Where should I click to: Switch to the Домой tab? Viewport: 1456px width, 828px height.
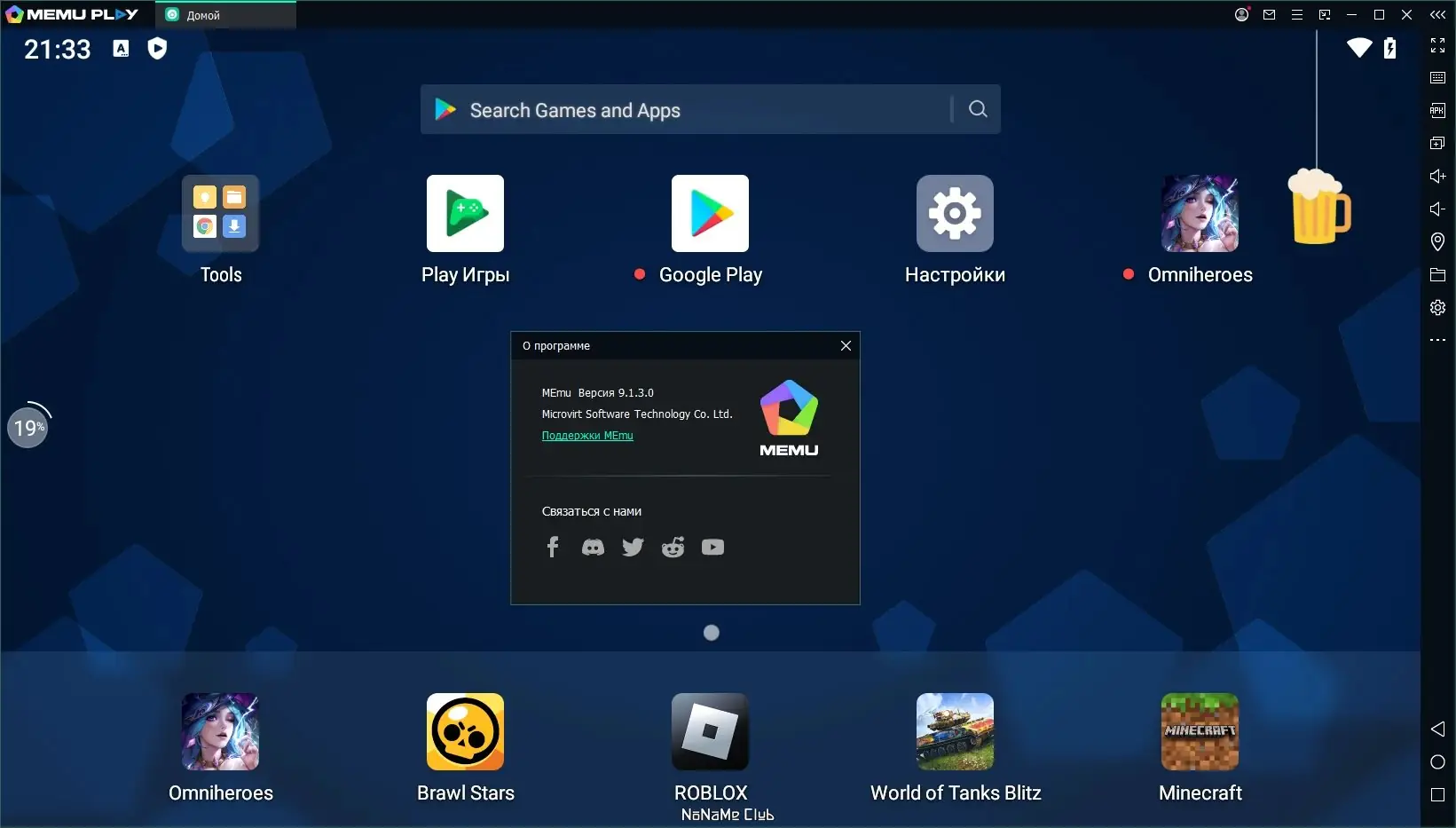[x=226, y=15]
